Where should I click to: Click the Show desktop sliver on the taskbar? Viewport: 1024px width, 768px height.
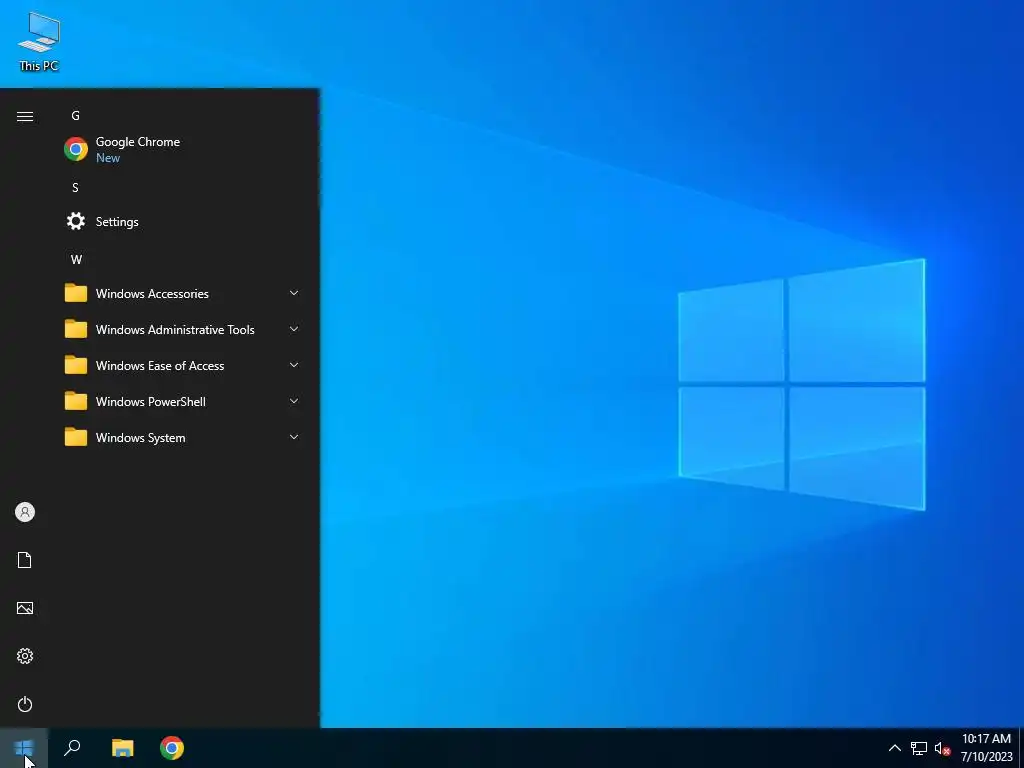[x=1021, y=748]
